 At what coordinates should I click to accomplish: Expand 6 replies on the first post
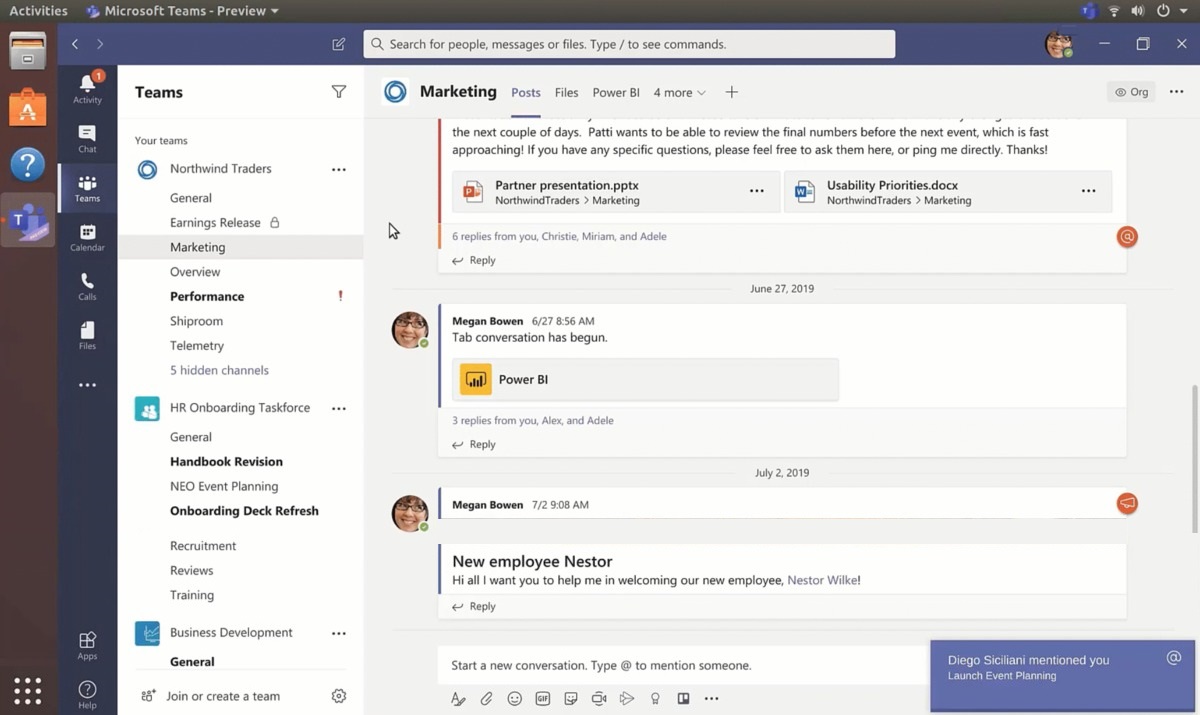[559, 237]
